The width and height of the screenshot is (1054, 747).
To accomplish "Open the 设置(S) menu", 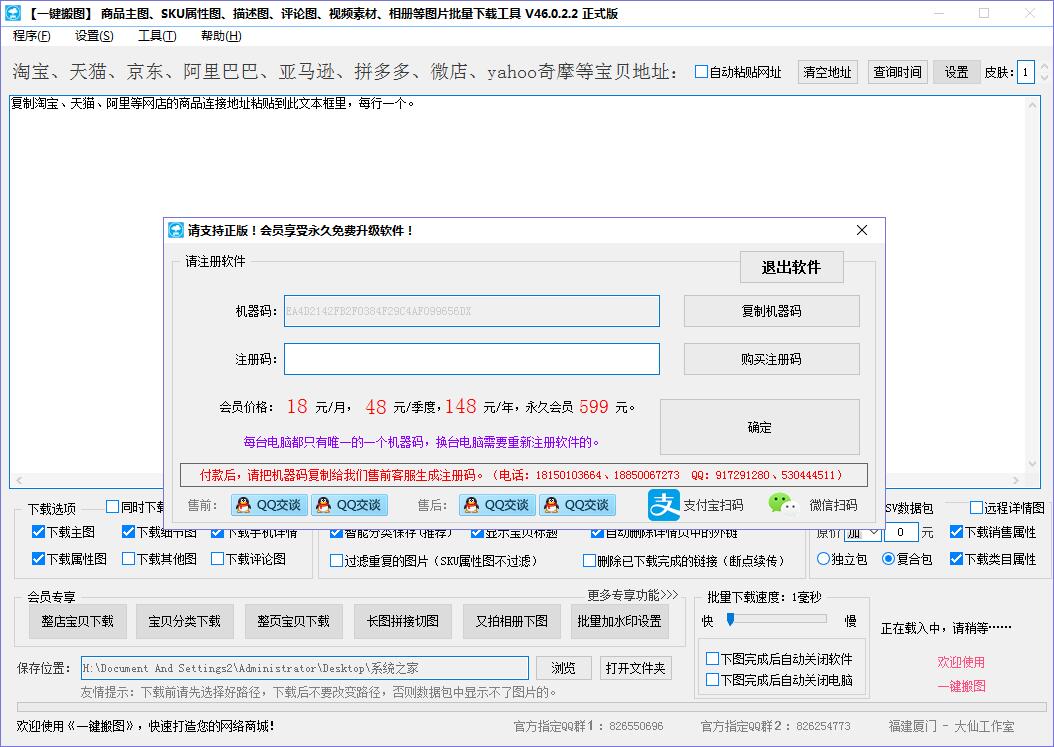I will (x=94, y=36).
